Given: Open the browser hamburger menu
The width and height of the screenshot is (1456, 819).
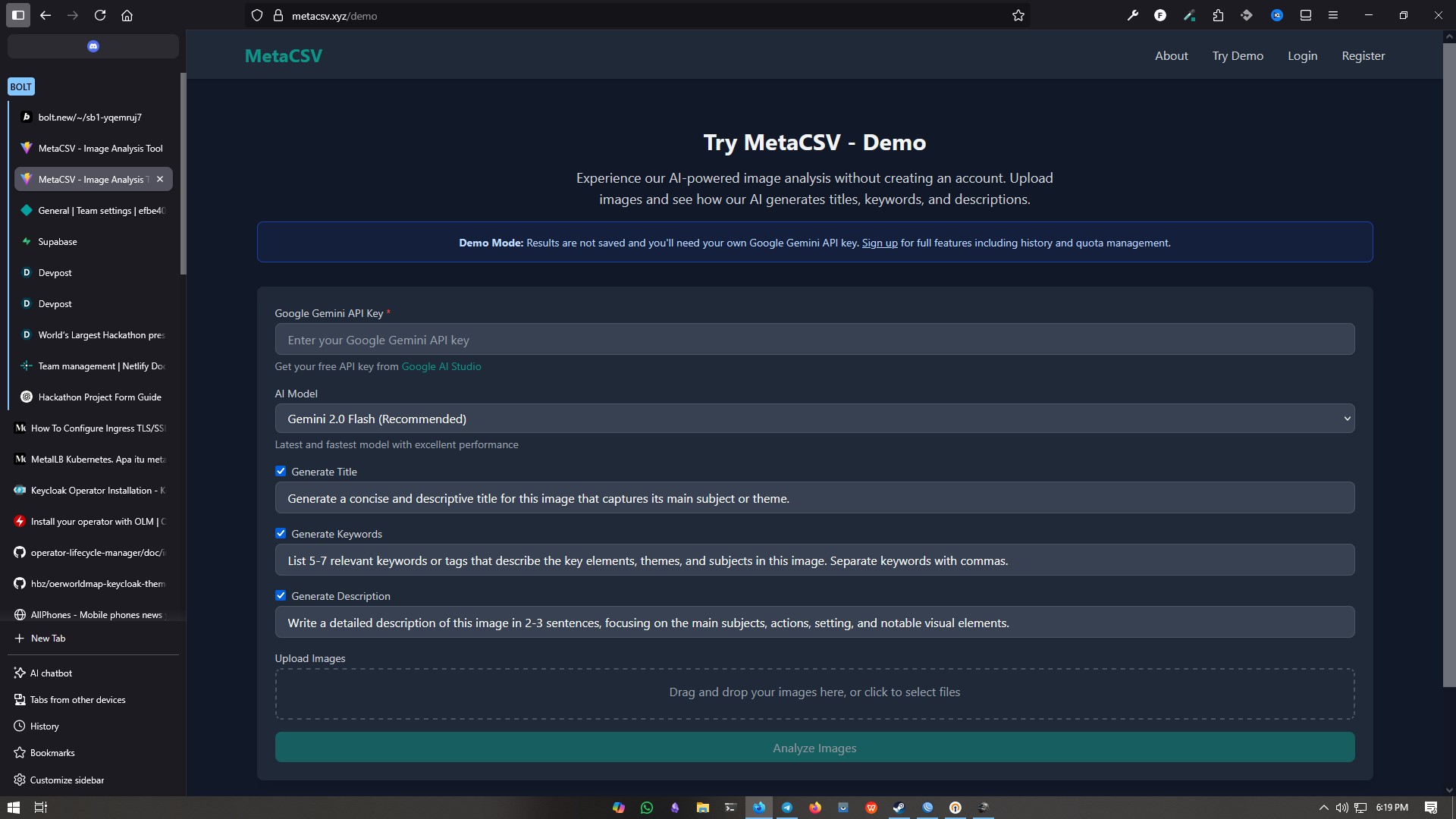Looking at the screenshot, I should [x=1333, y=15].
